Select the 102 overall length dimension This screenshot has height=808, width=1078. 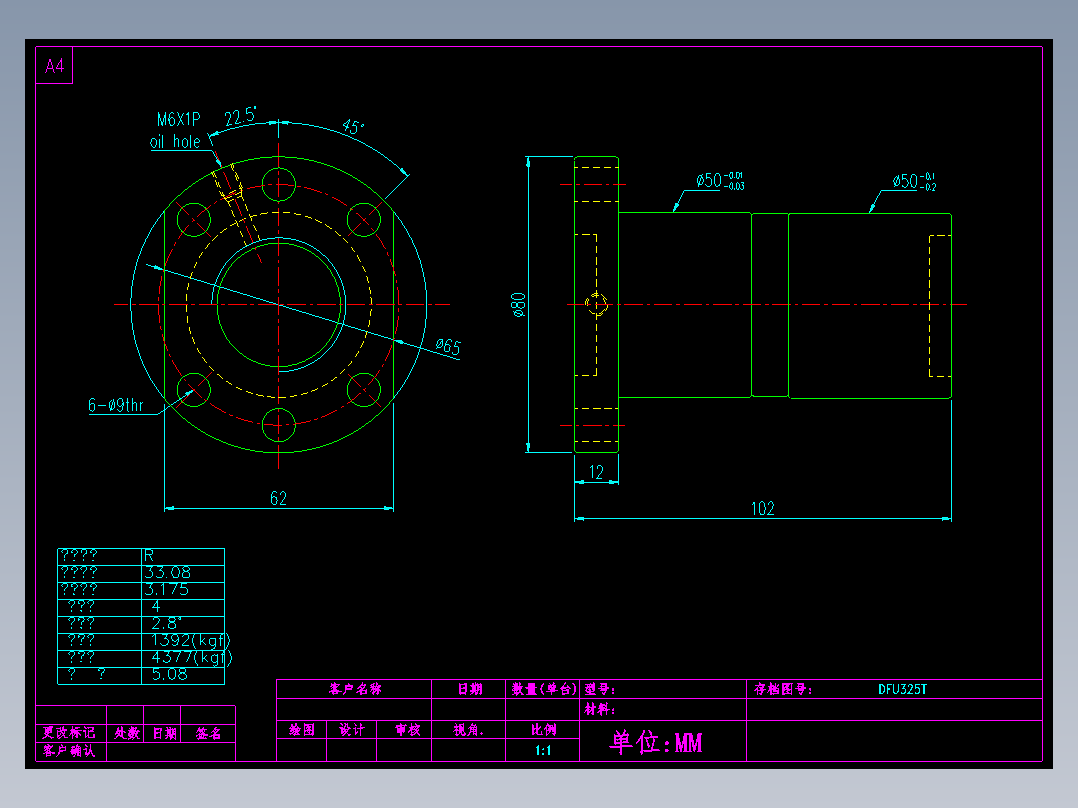tap(762, 508)
